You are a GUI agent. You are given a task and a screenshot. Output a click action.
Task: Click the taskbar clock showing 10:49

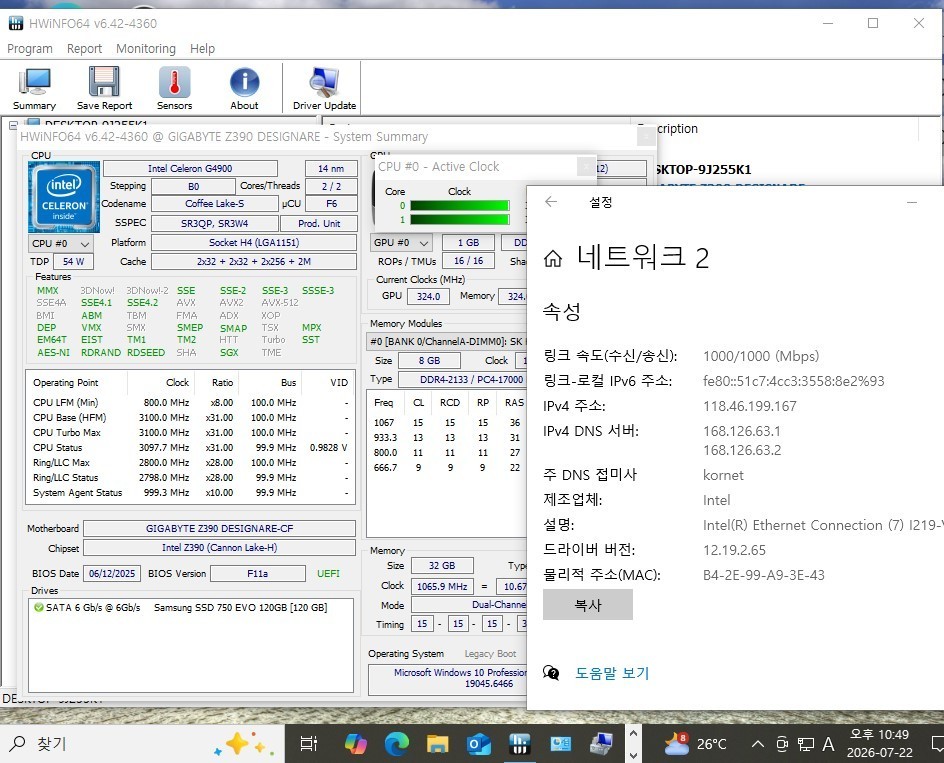880,744
